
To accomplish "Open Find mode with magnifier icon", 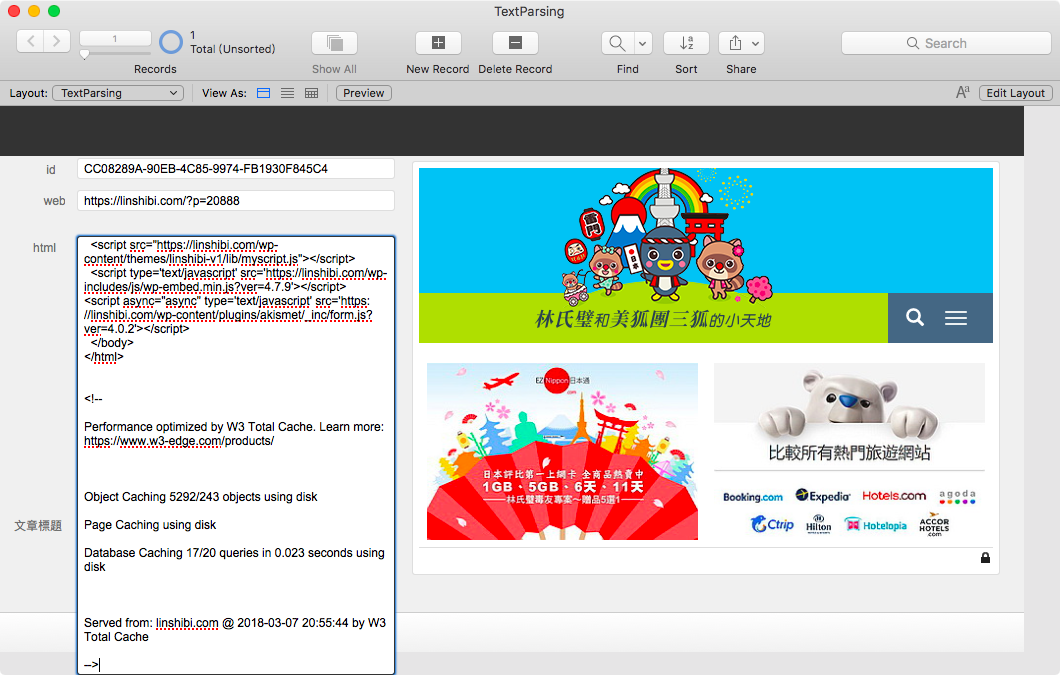I will coord(617,43).
